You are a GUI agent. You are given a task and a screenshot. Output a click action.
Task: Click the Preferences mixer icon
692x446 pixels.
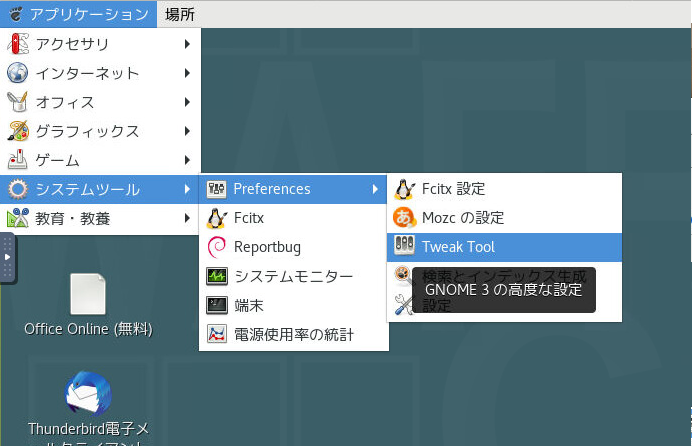(x=217, y=189)
